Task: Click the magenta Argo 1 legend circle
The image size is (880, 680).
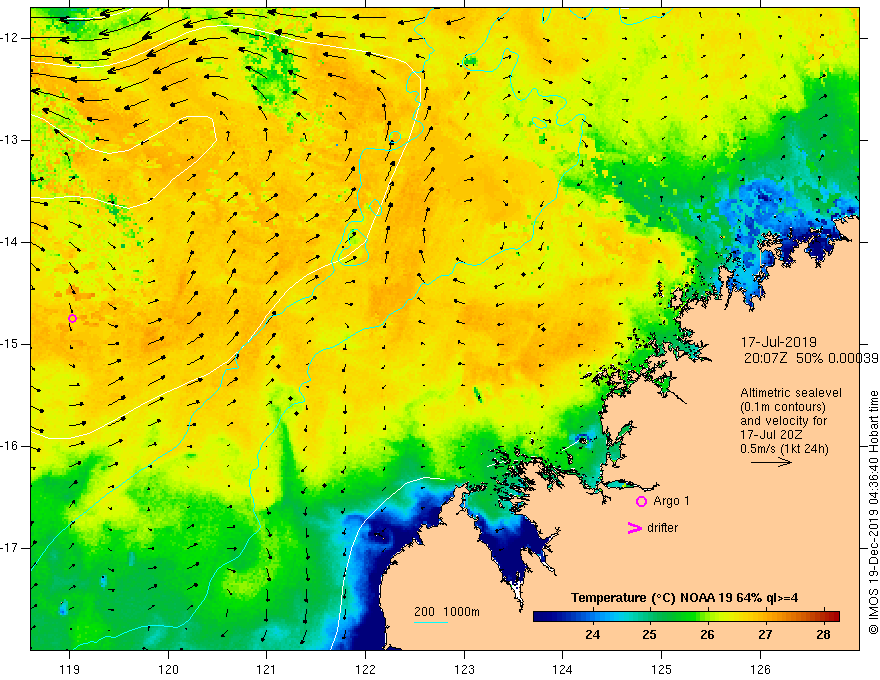Action: click(641, 502)
